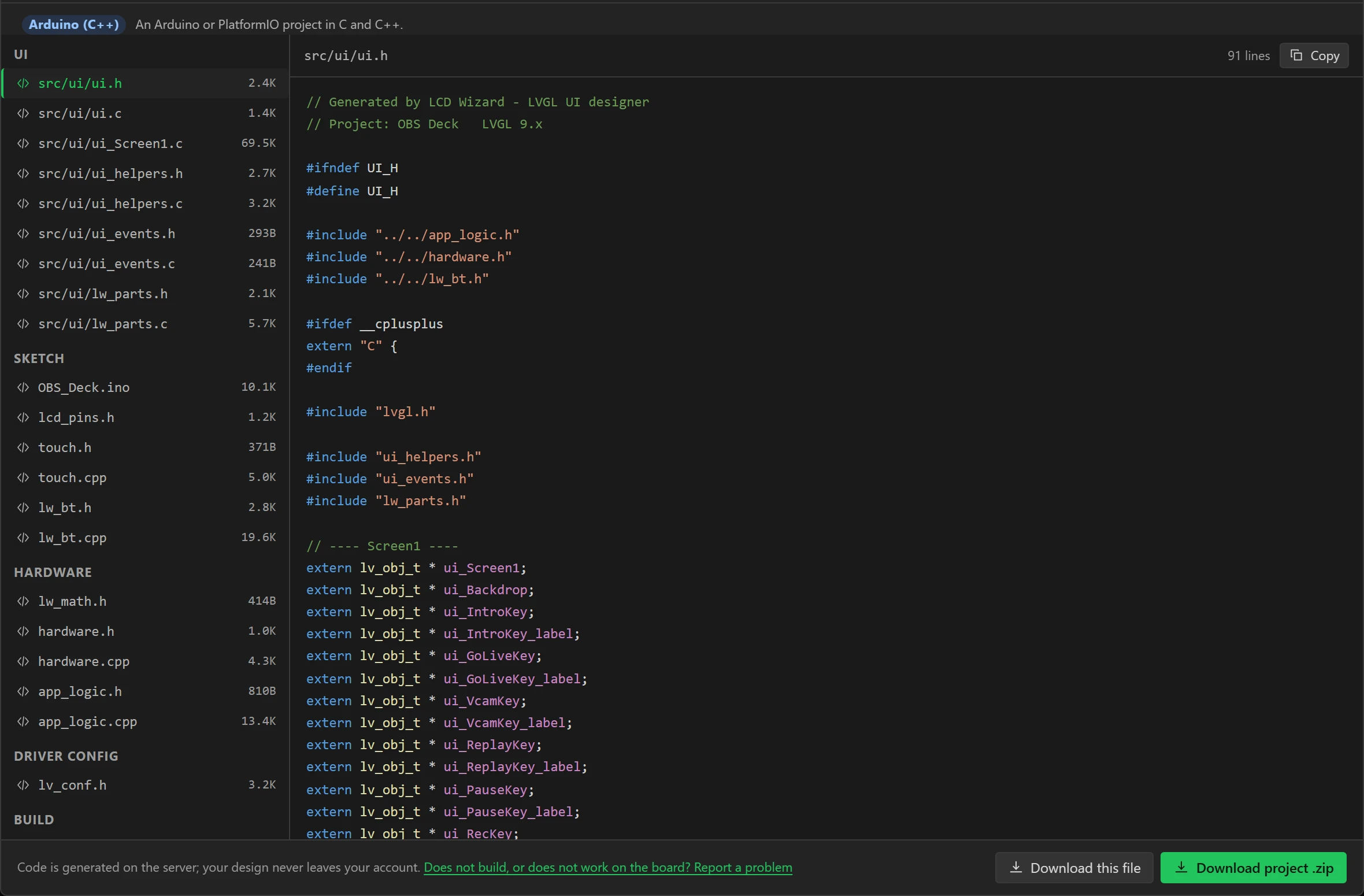Click the 19.6K size of lw_bt.cpp
Screen dimensions: 1364x896
point(258,538)
